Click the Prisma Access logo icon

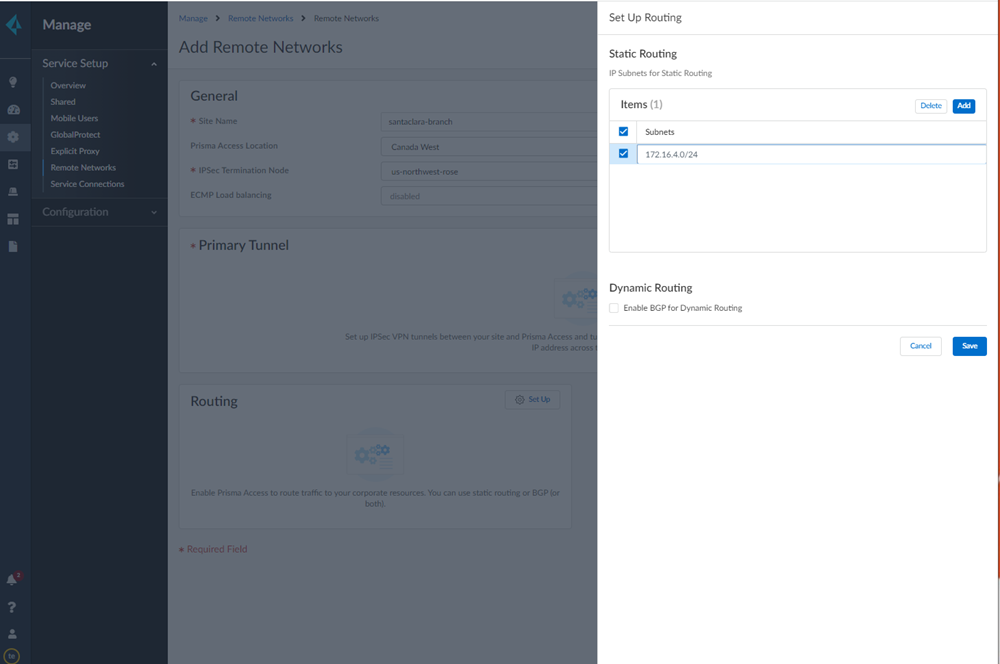tap(13, 25)
